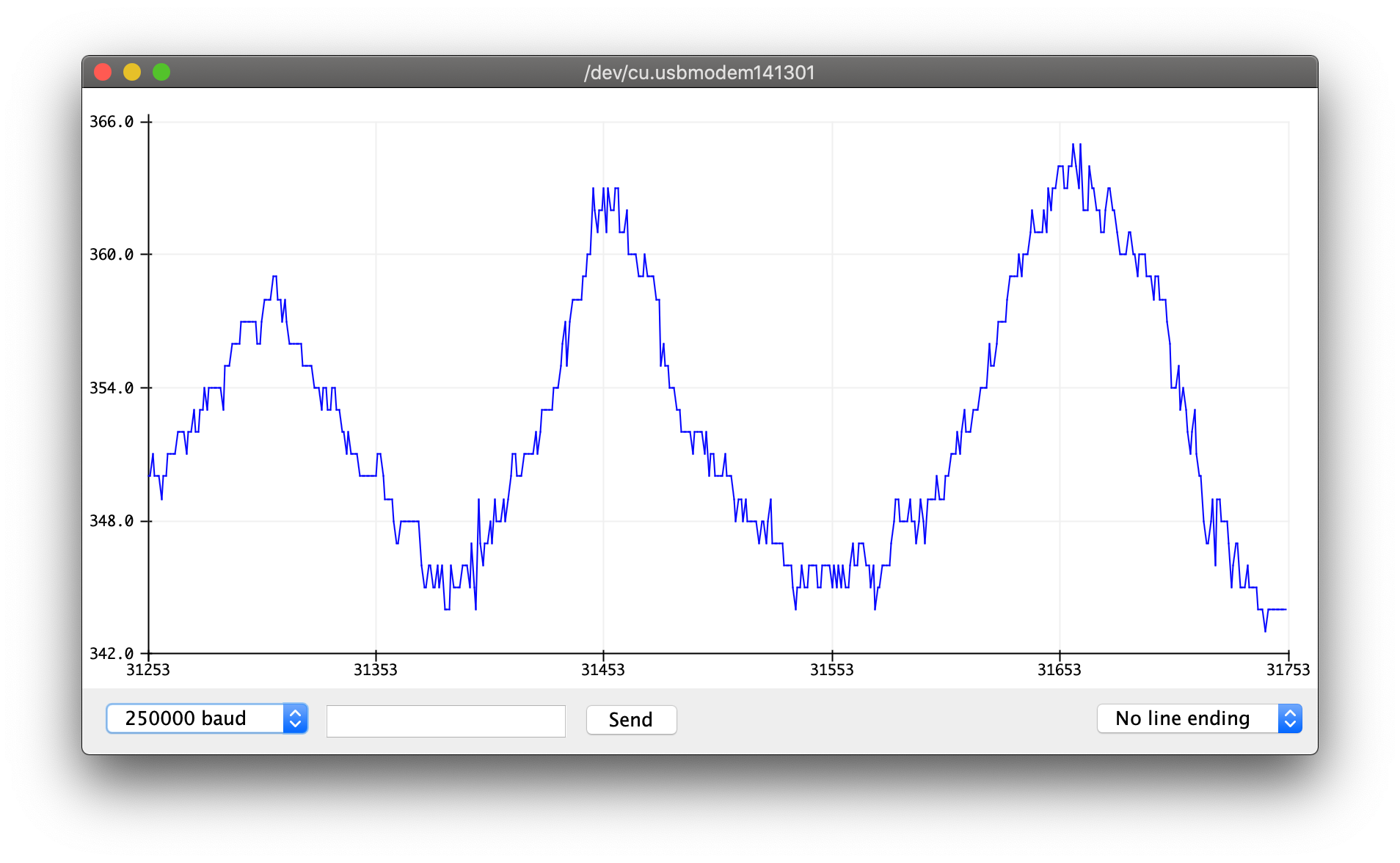Click the 31453 x-axis label
1400x863 pixels.
(x=603, y=670)
